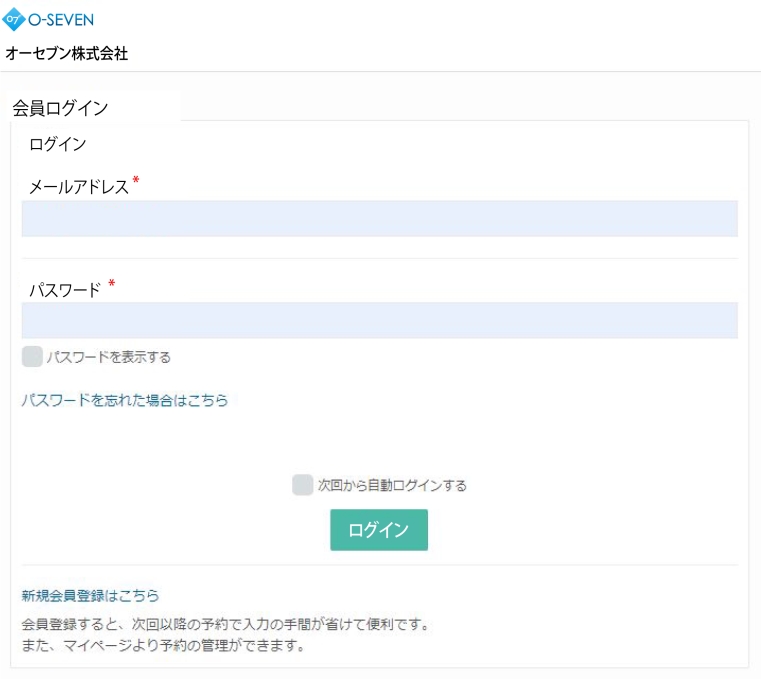This screenshot has width=761, height=679.
Task: Focus the パスワード input field
Action: (379, 320)
